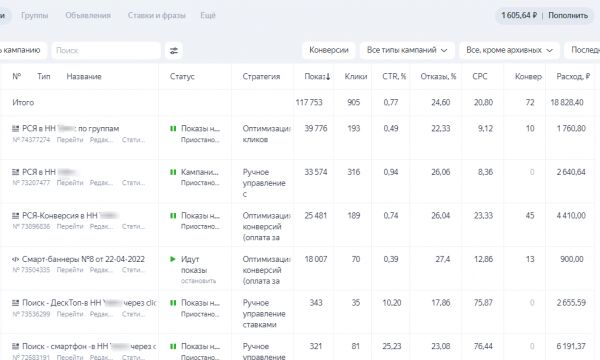The width and height of the screenshot is (600, 360).
Task: Switch to Группы tab
Action: pos(34,16)
